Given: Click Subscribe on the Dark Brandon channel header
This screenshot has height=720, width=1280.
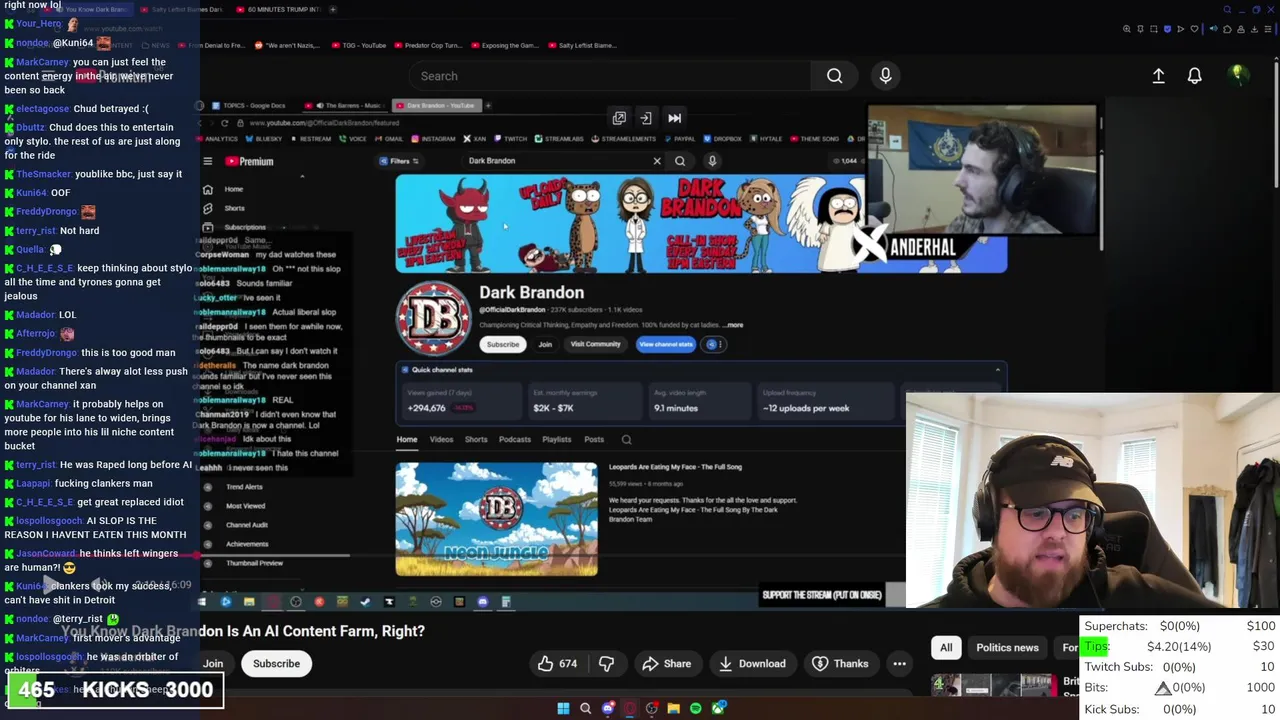Looking at the screenshot, I should (x=503, y=344).
